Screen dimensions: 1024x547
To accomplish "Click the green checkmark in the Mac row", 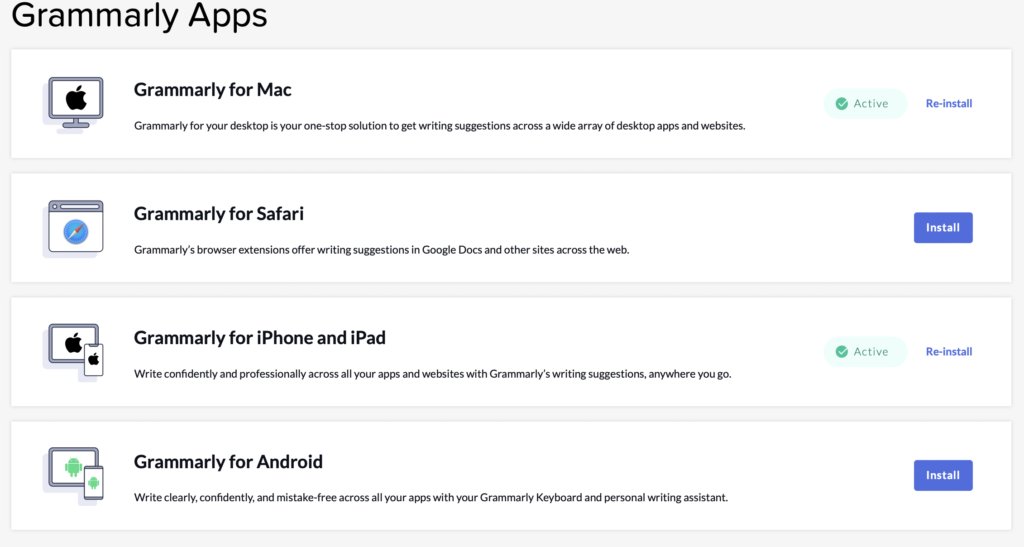I will pos(842,103).
